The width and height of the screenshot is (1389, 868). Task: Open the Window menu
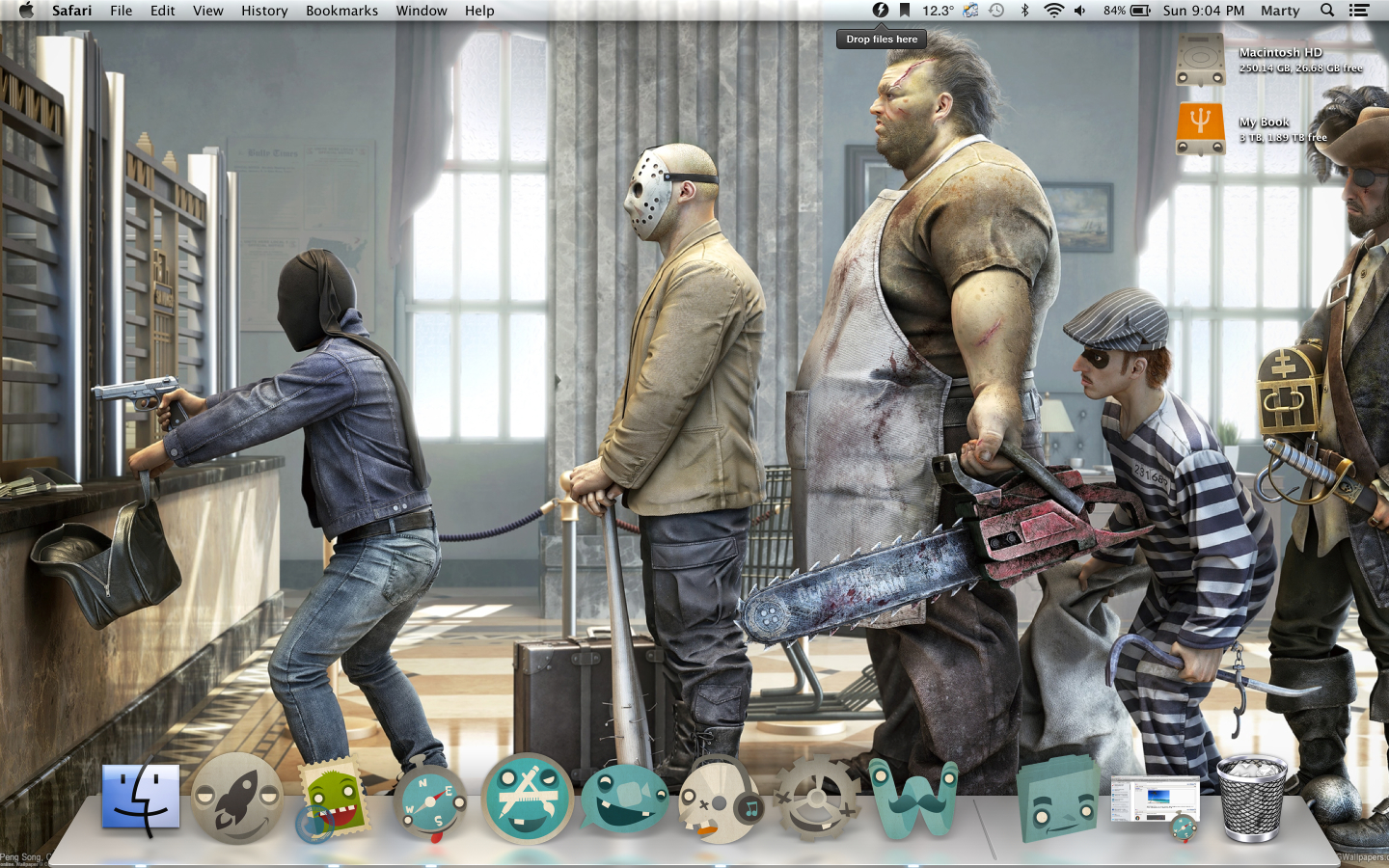click(x=422, y=11)
